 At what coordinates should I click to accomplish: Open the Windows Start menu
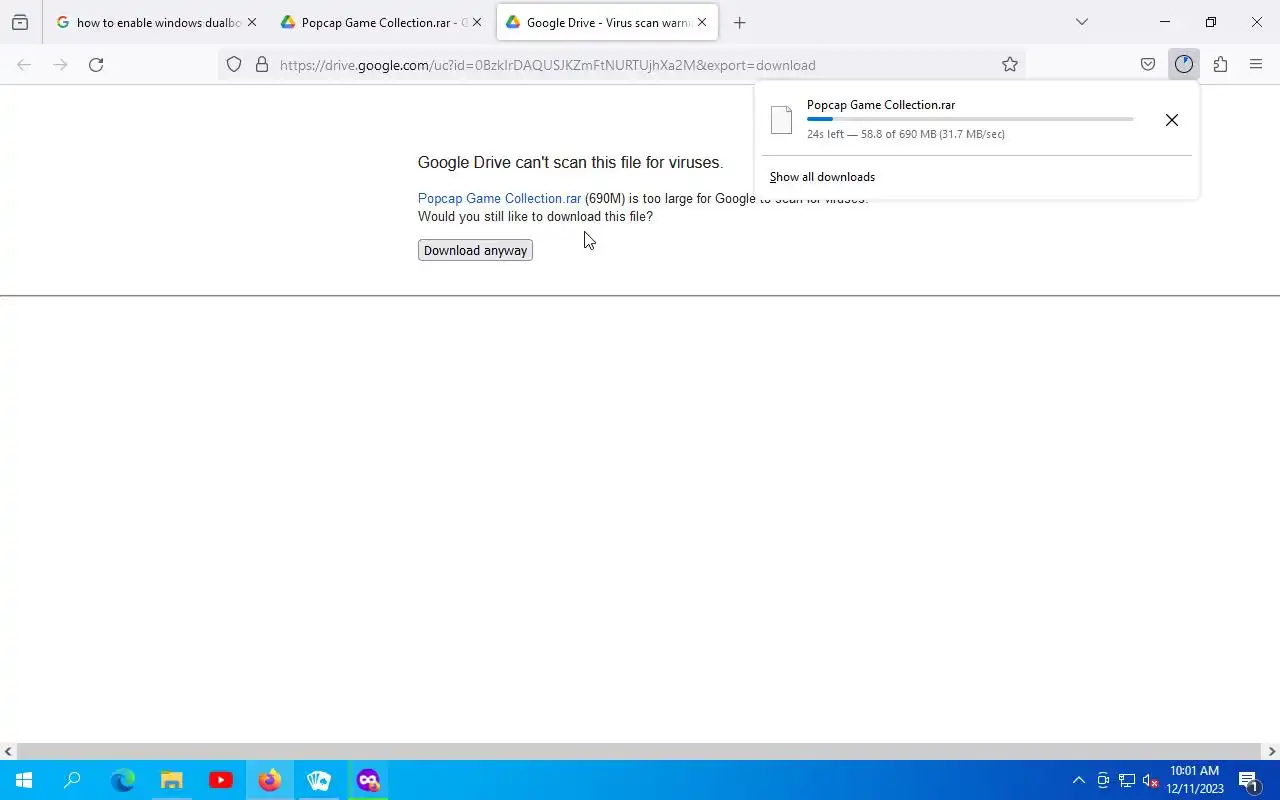tap(24, 780)
